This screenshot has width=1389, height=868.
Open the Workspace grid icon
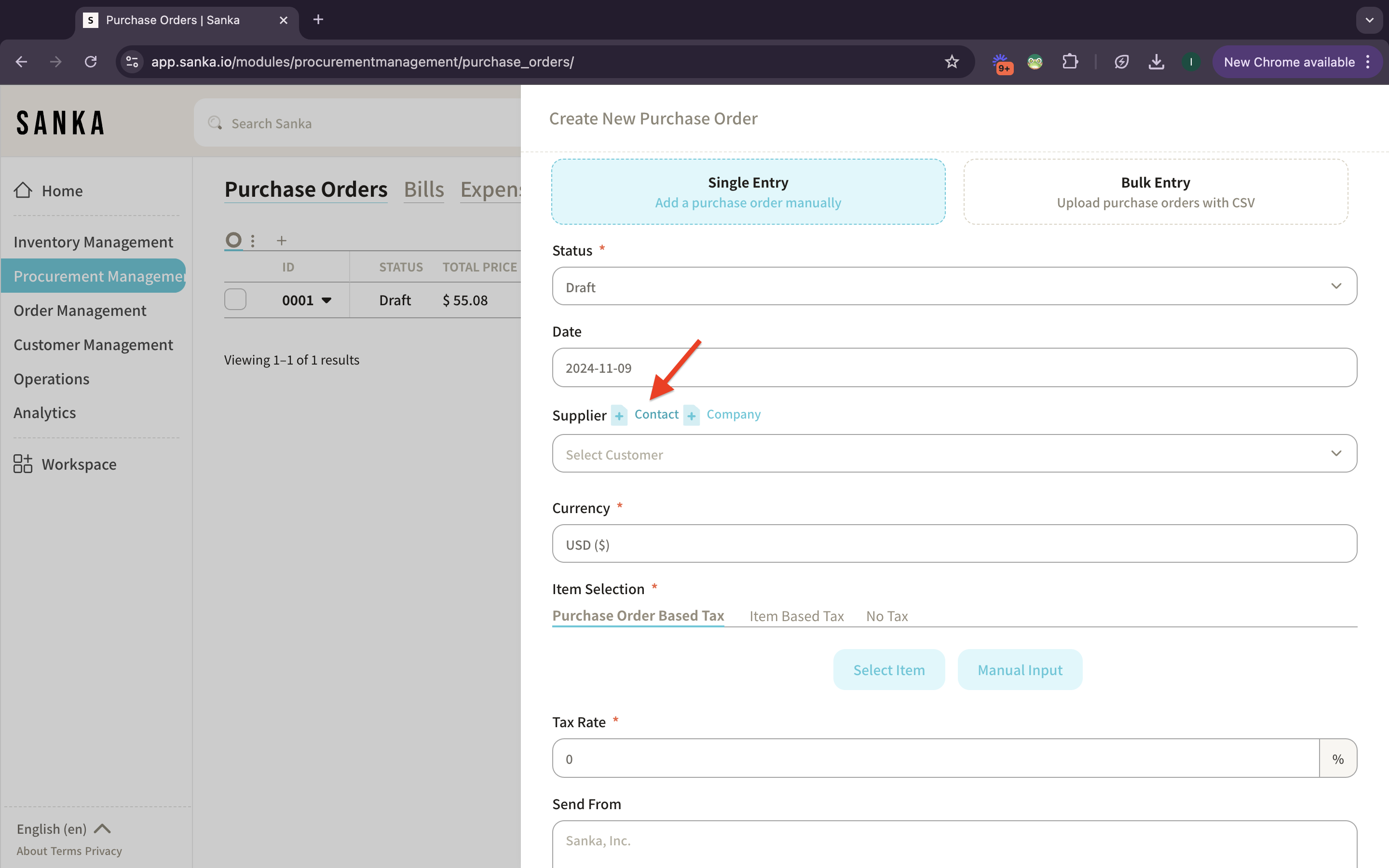coord(23,464)
